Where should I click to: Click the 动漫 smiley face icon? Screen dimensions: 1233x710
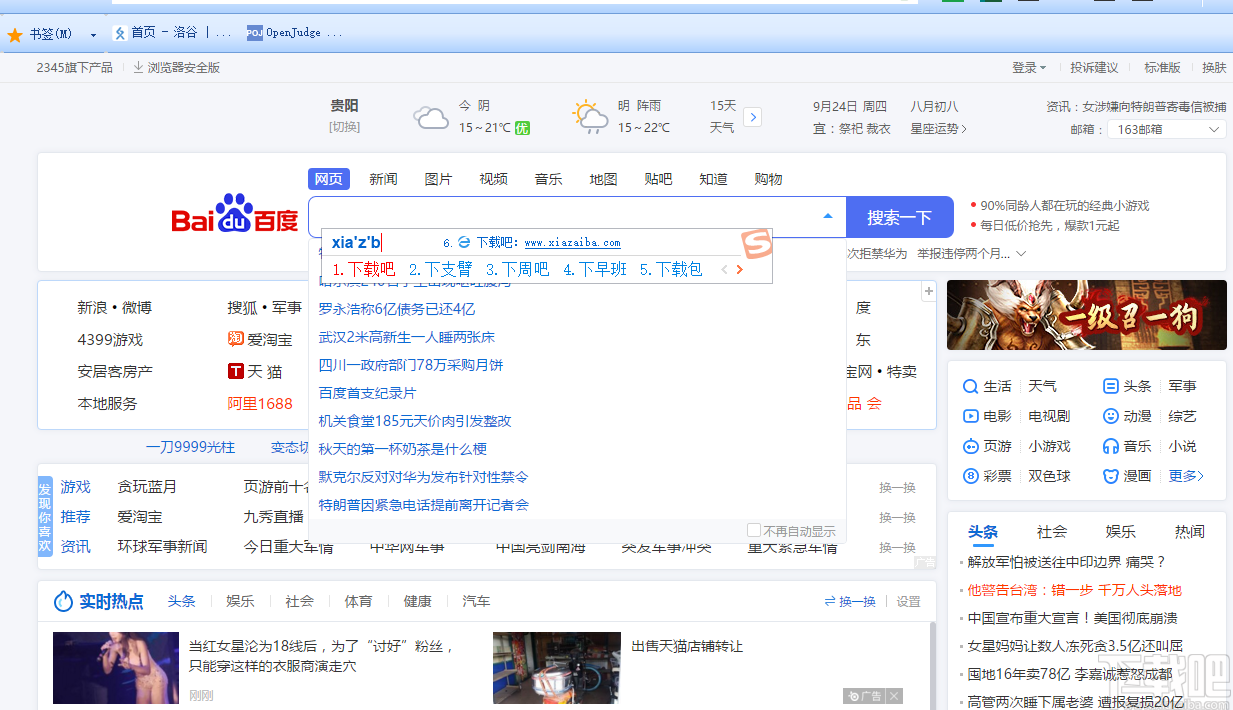pos(1109,416)
